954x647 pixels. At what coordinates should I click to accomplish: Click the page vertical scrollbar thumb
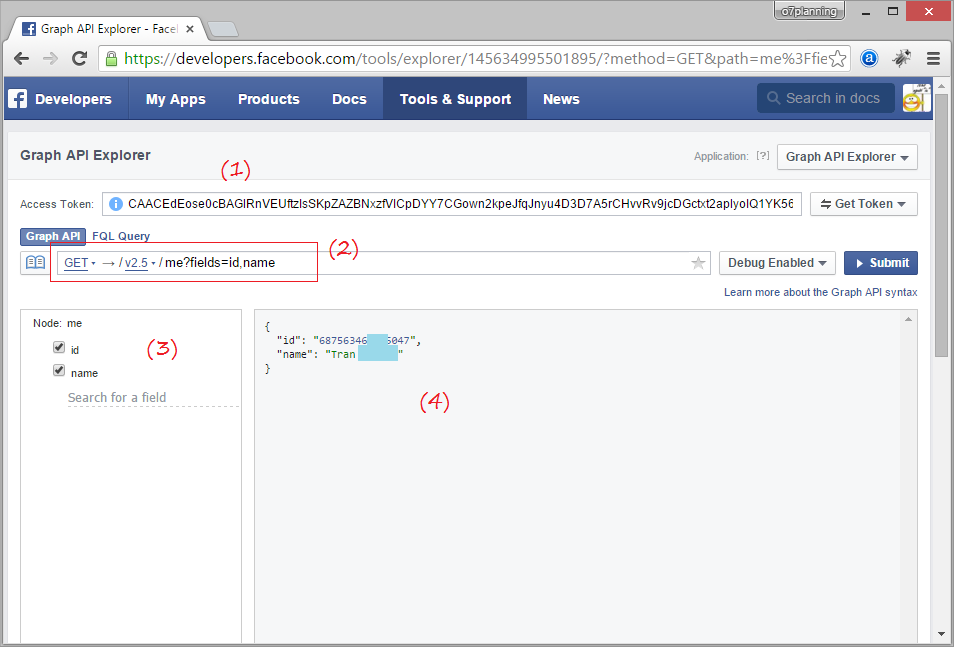click(941, 225)
